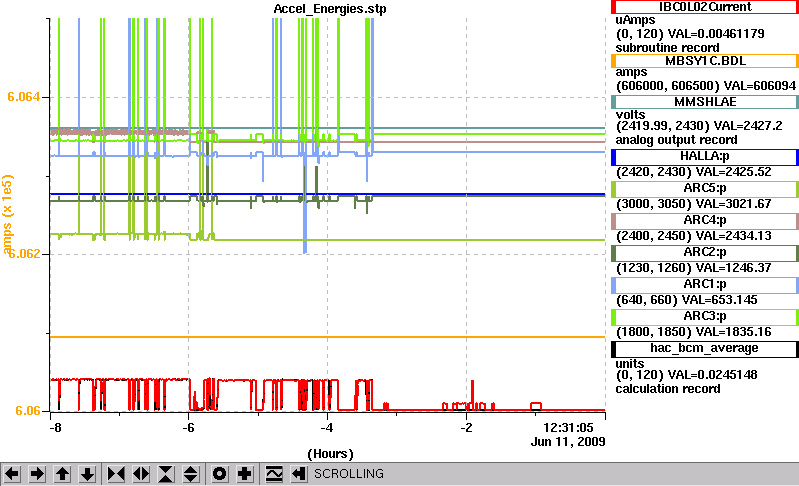799x486 pixels.
Task: Click the horizontal zoom-in (bowtie) icon
Action: 116,474
